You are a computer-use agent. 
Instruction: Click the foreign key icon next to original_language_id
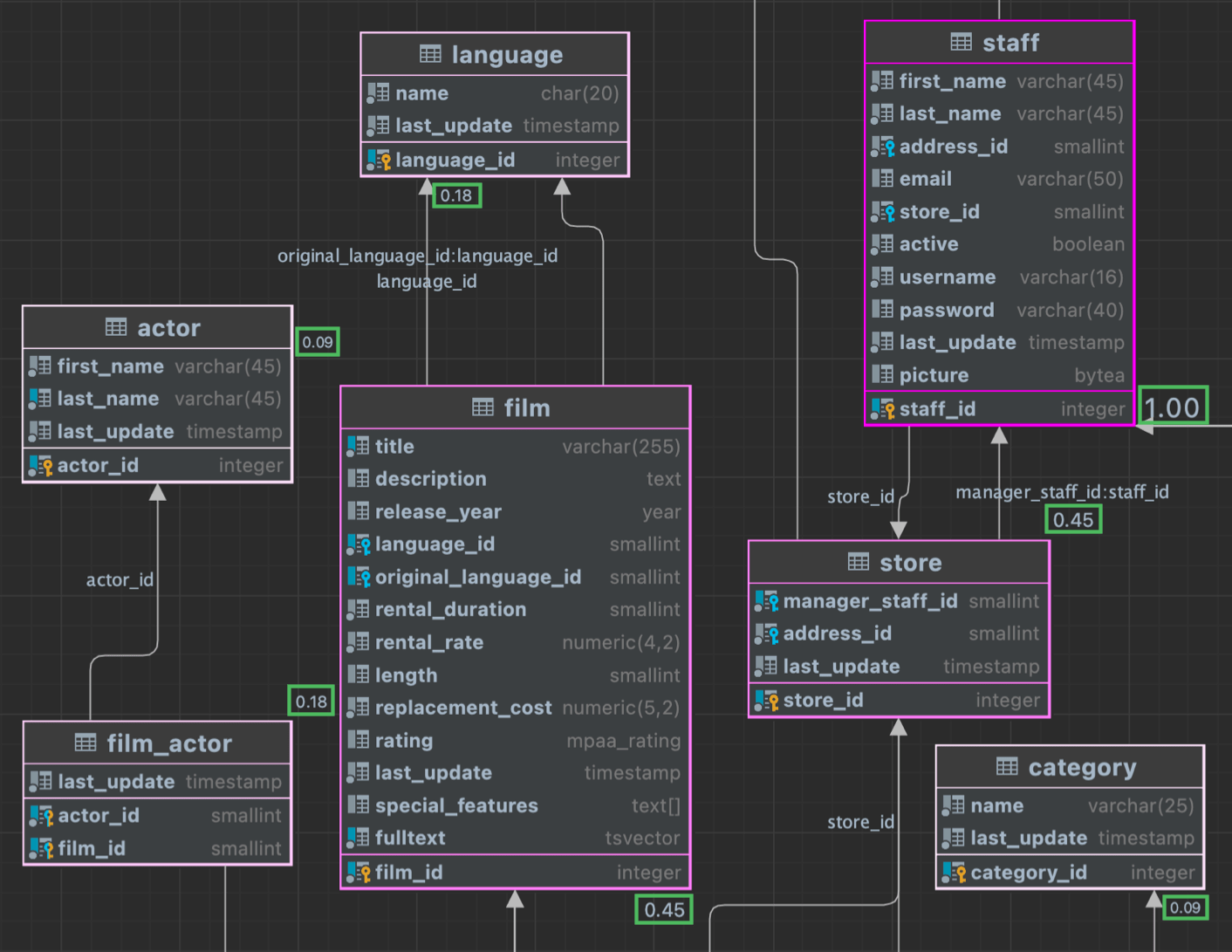359,577
